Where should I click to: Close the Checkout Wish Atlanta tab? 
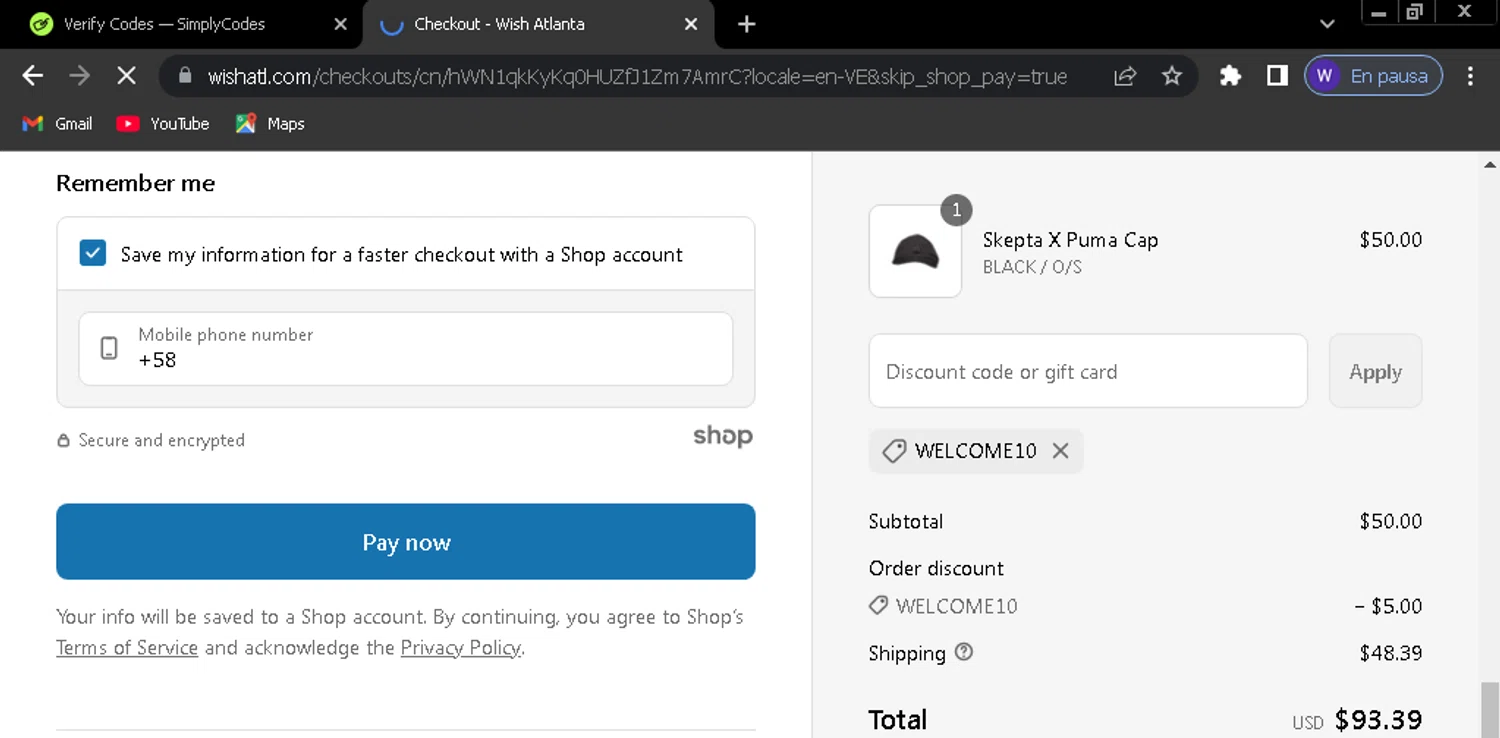click(691, 24)
